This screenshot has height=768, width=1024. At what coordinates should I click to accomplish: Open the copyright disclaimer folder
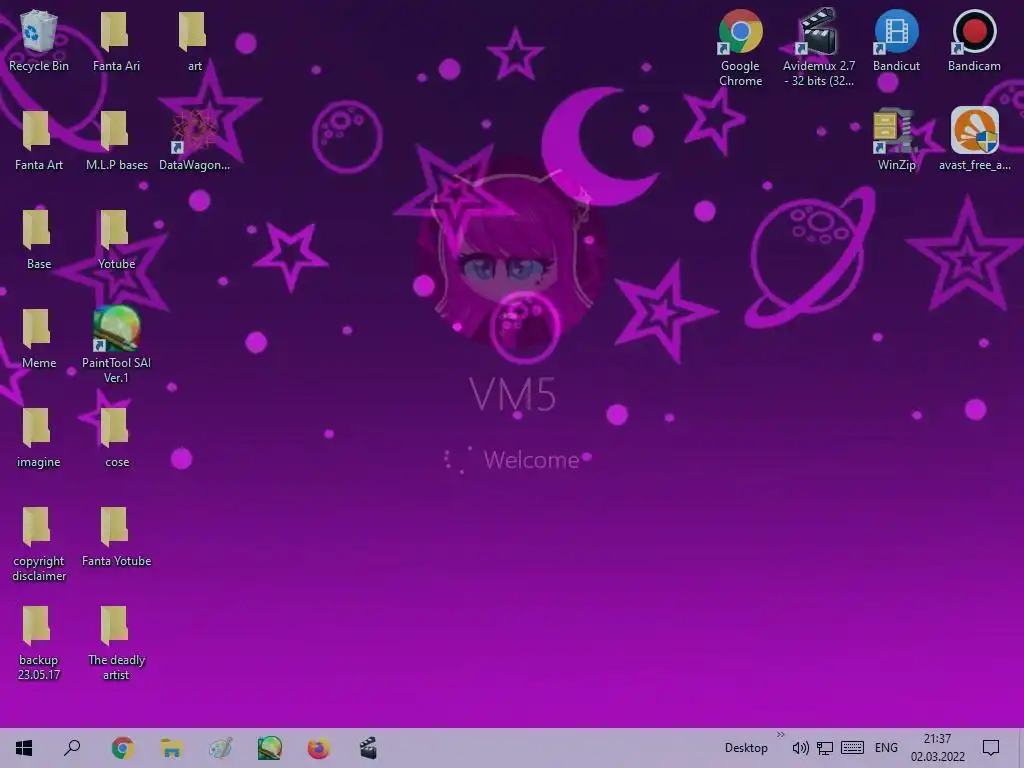tap(39, 543)
